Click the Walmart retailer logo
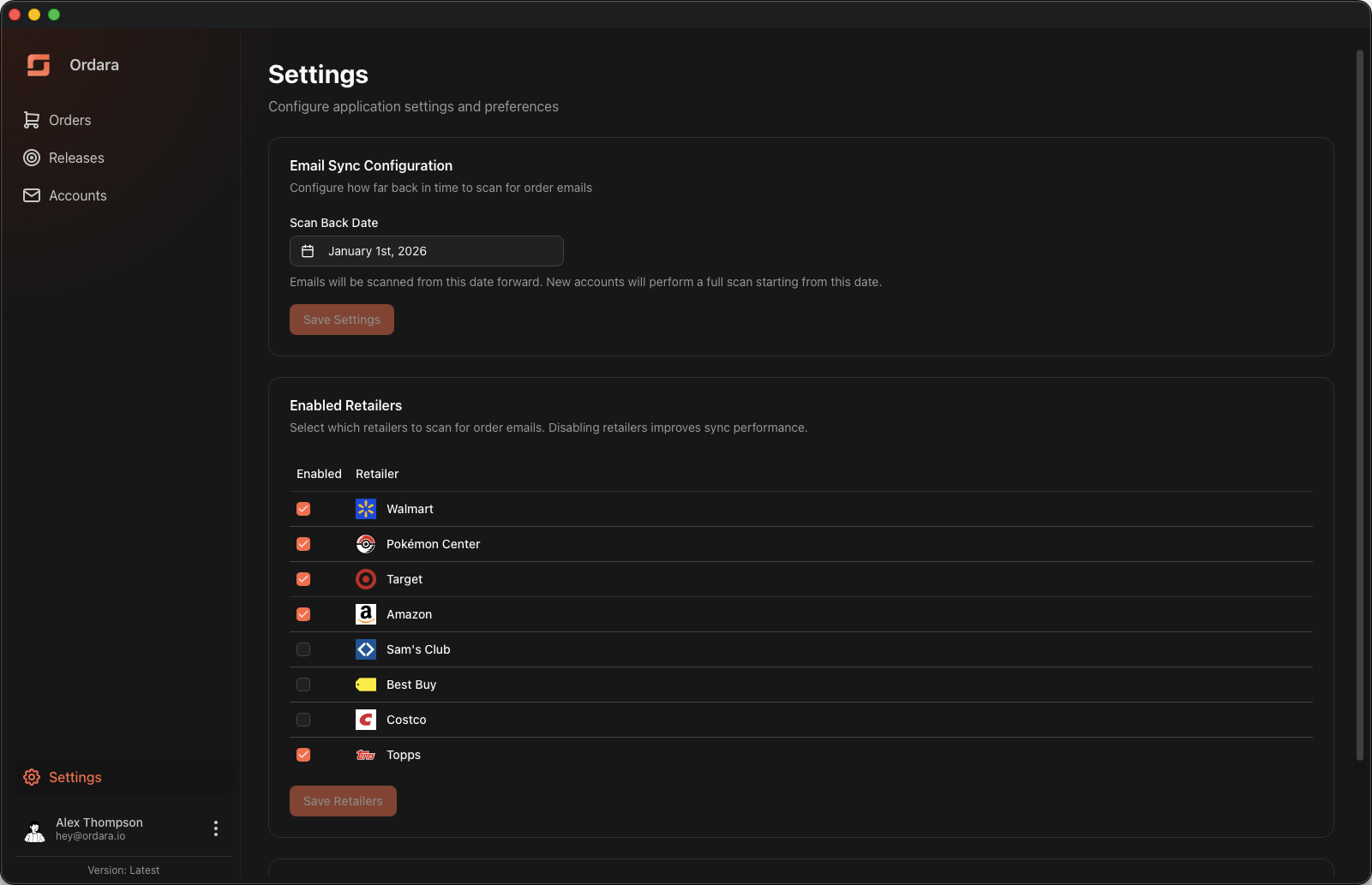 [366, 508]
